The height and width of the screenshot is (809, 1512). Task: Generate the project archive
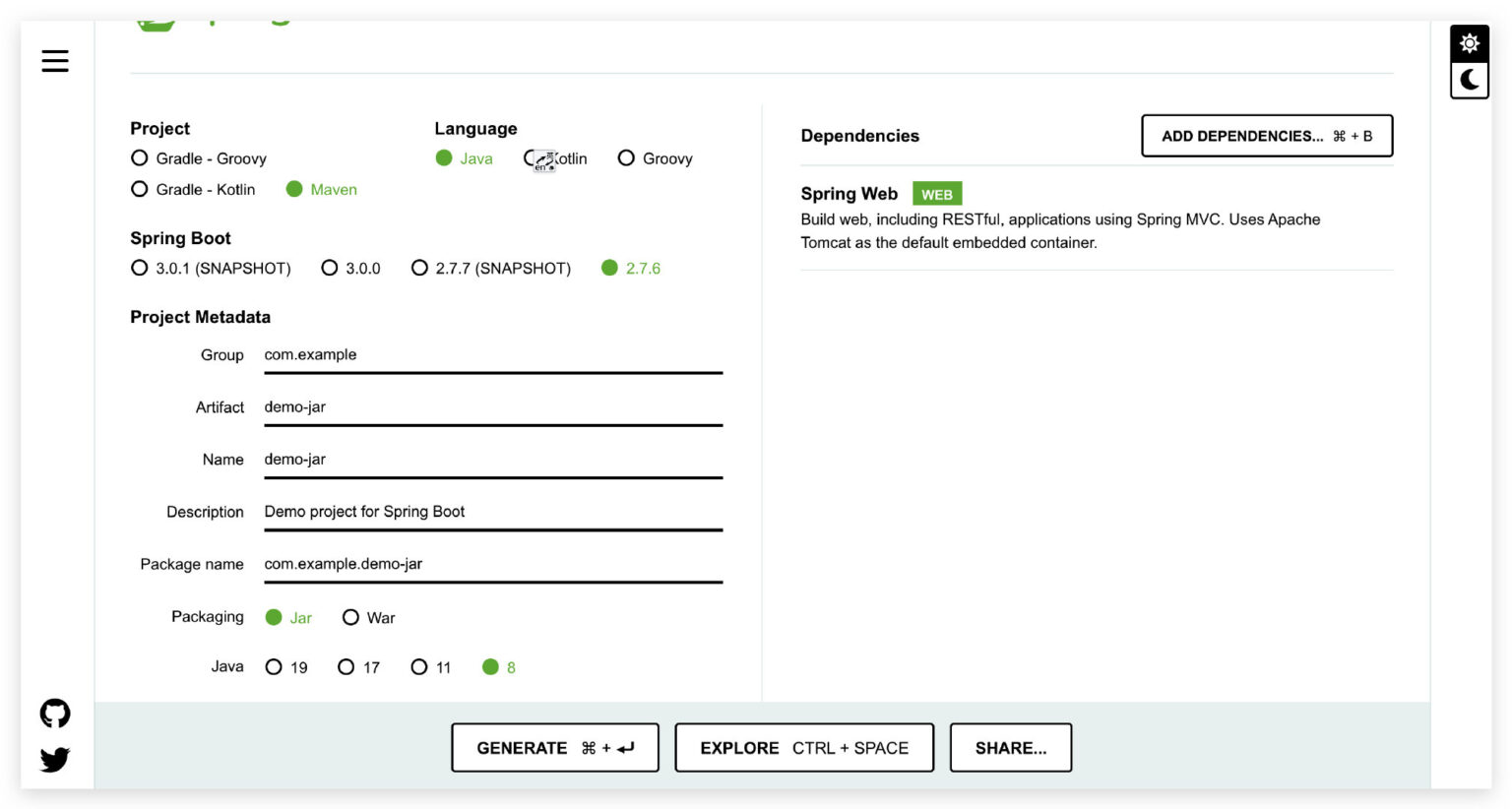554,747
